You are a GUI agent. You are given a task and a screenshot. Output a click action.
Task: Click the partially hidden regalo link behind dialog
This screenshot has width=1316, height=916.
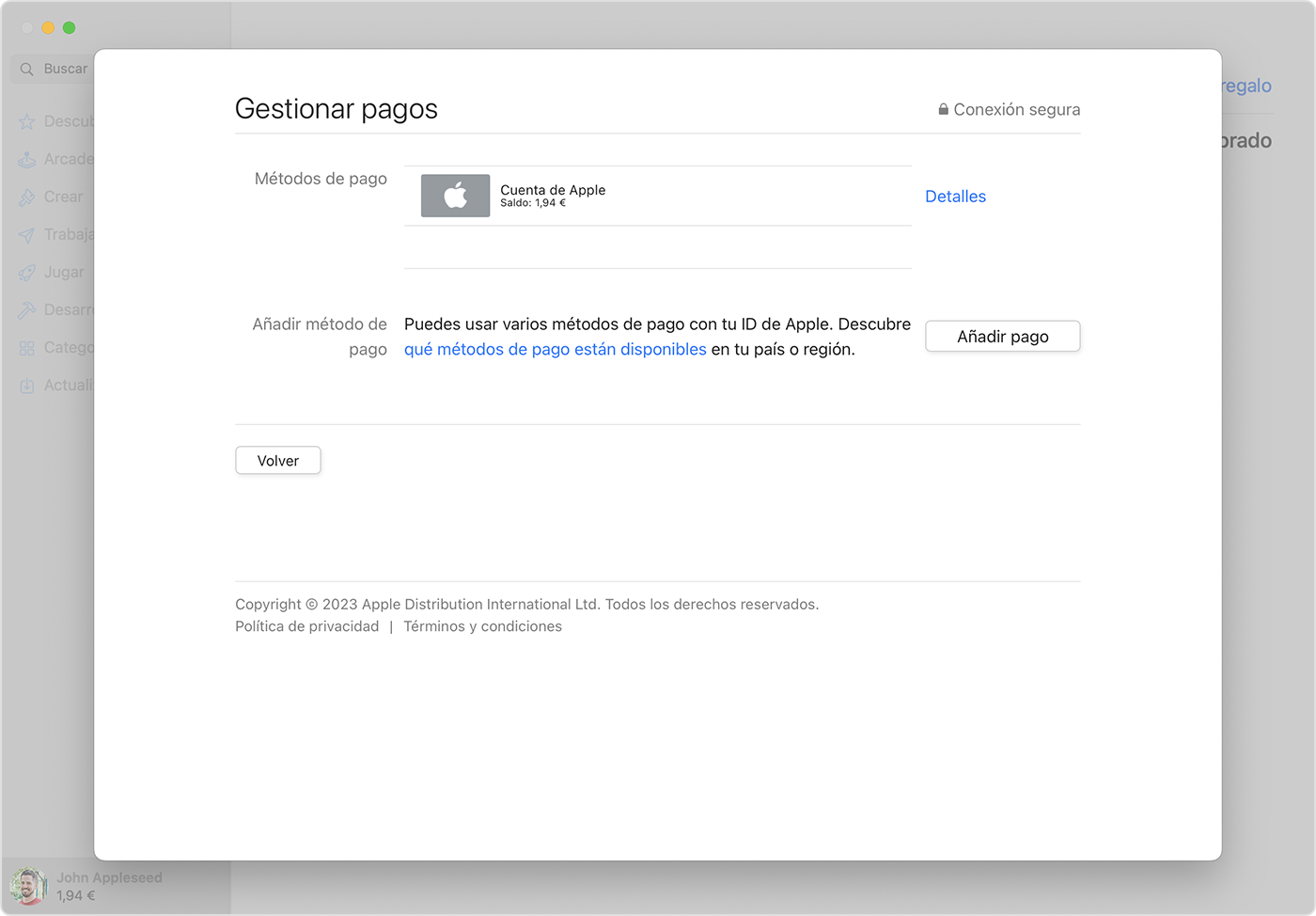(x=1246, y=86)
